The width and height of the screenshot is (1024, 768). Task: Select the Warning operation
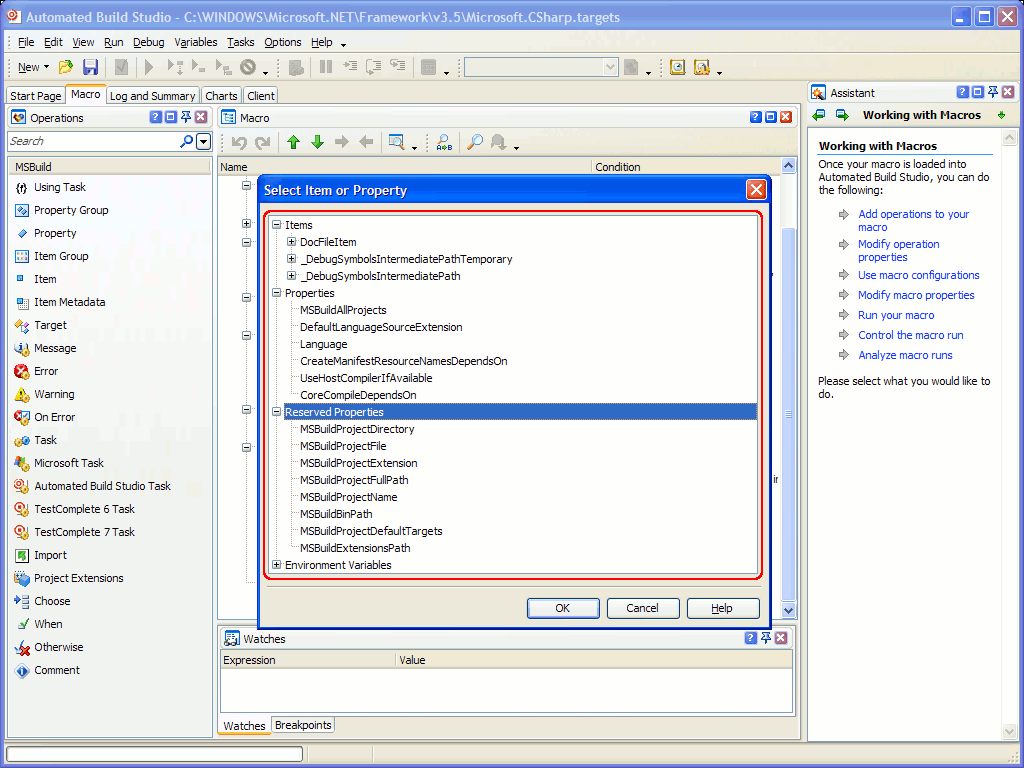[54, 394]
